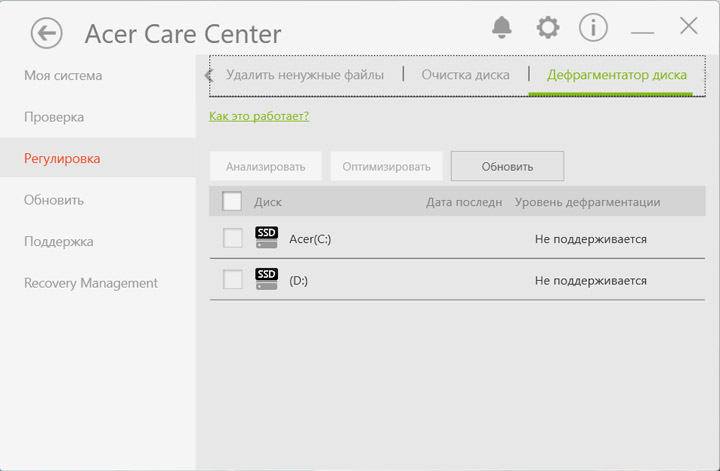Click the Оптимизировать button

(x=386, y=166)
